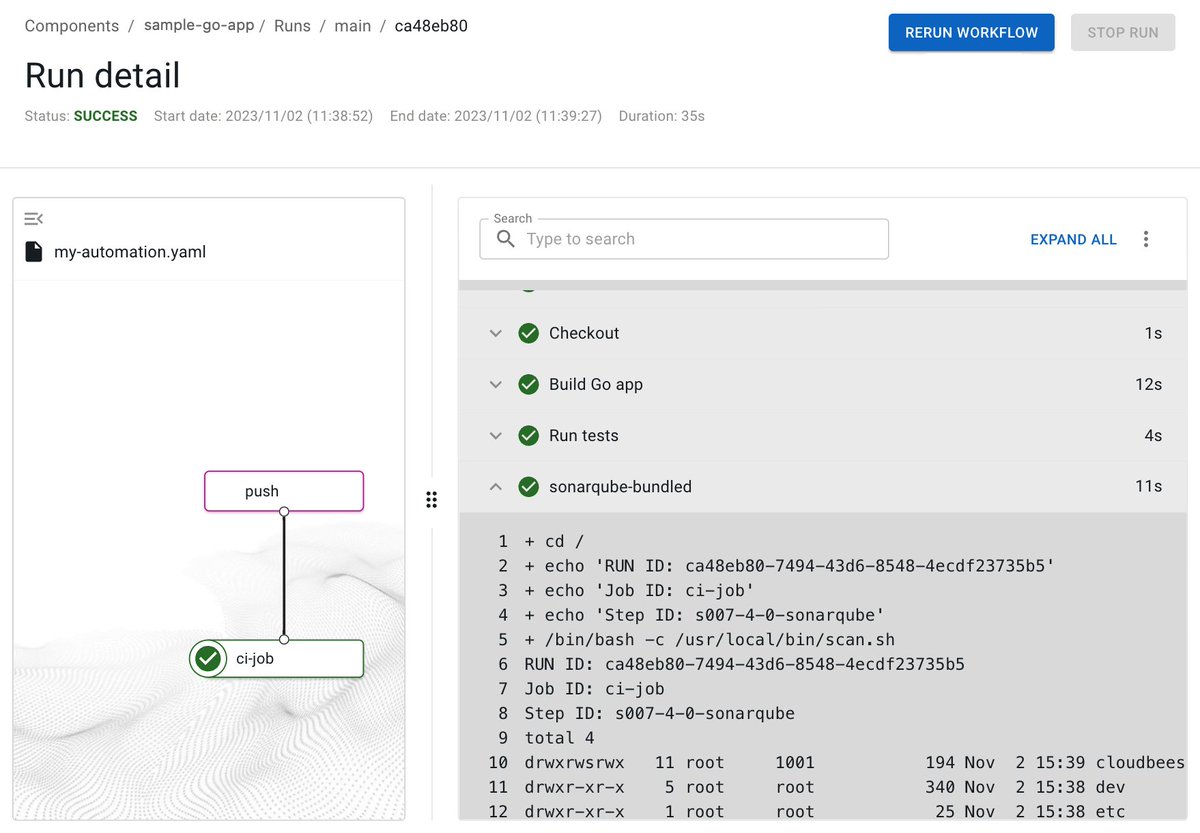Open the three-dot options menu

click(x=1146, y=239)
